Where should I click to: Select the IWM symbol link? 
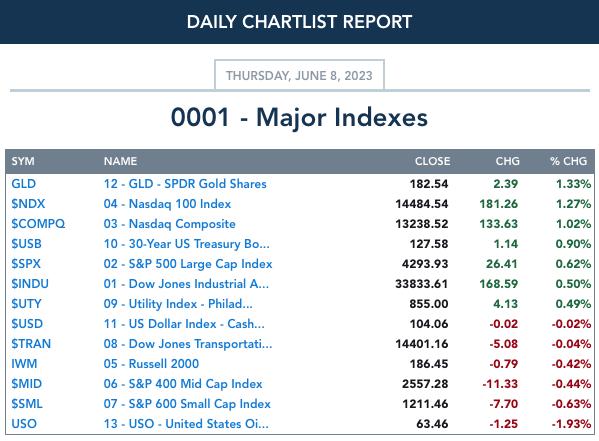(24, 364)
